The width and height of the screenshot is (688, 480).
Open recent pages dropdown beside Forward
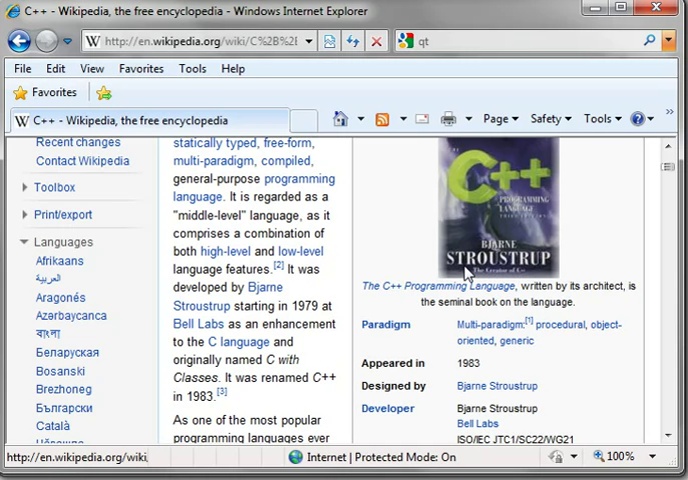[x=68, y=41]
